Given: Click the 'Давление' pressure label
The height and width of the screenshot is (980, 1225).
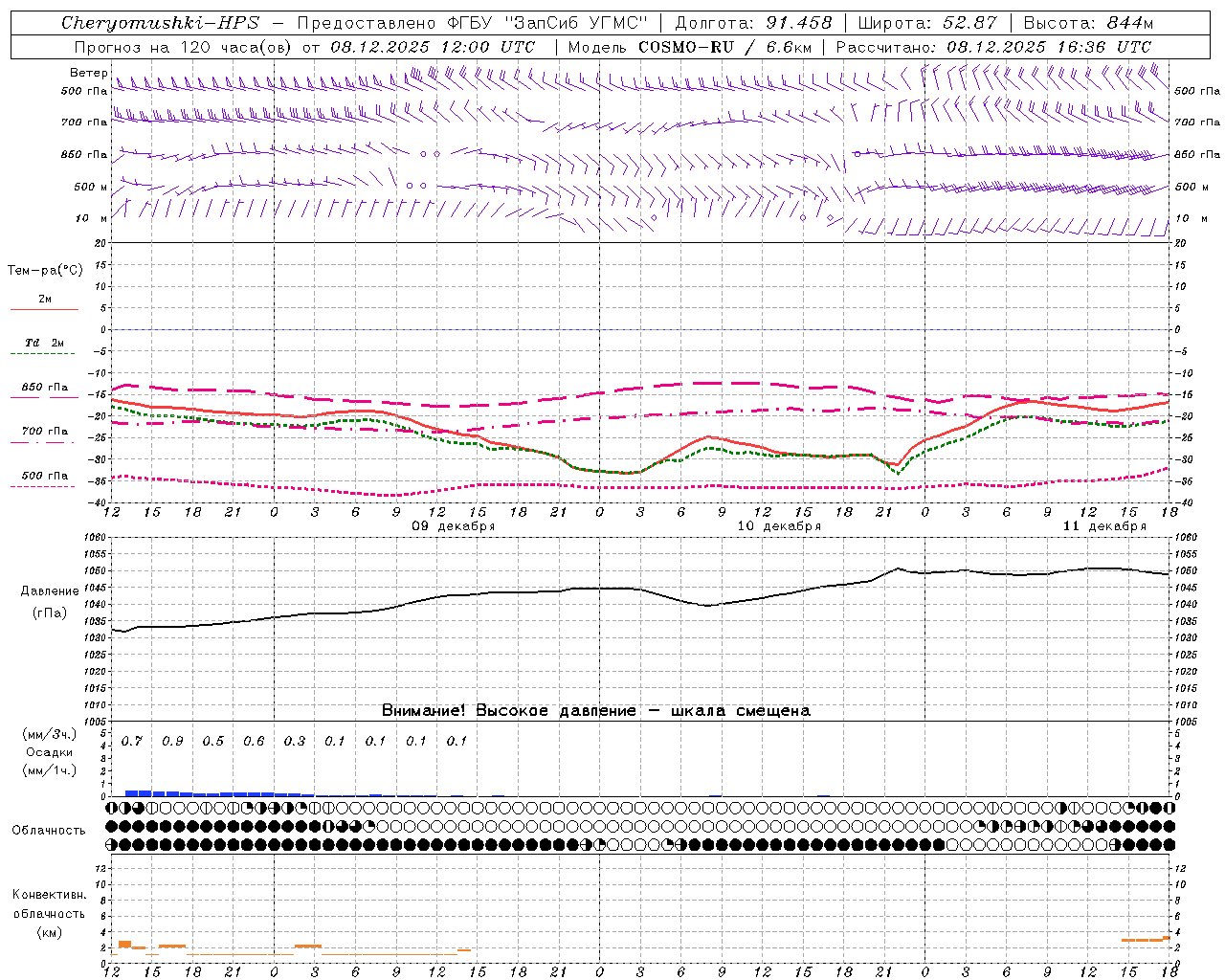Looking at the screenshot, I should 50,591.
